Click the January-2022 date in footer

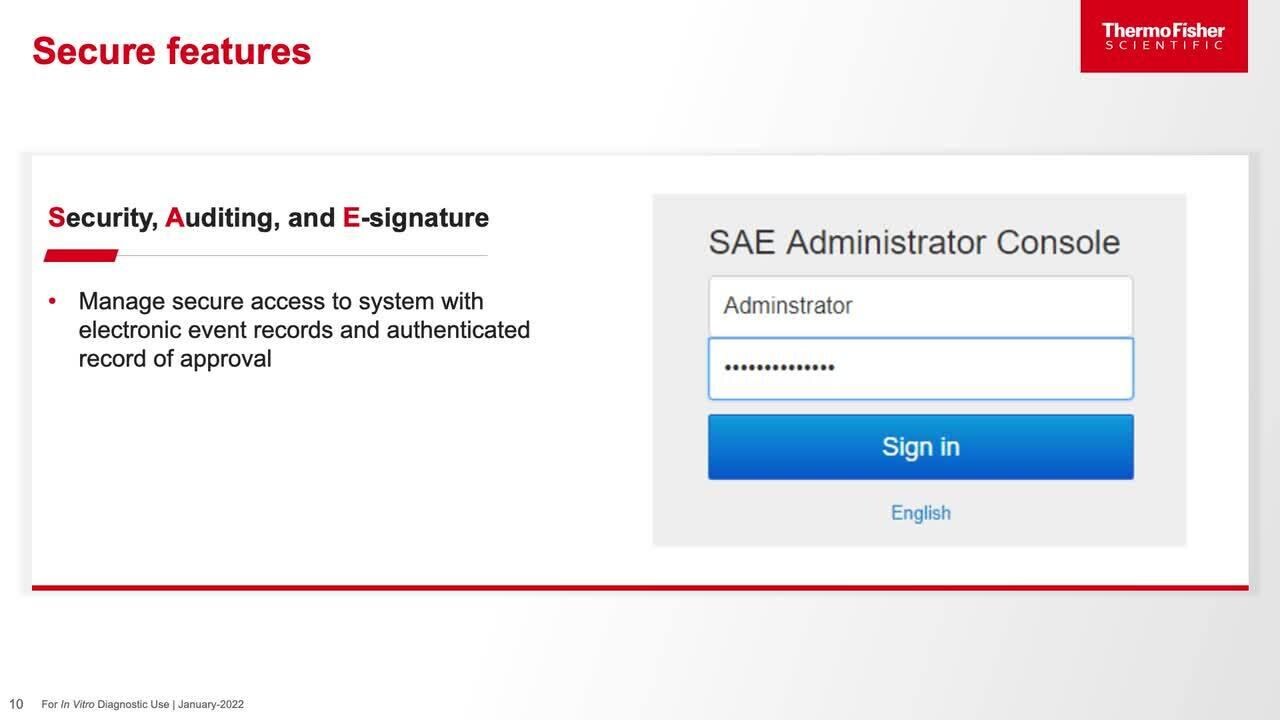211,705
